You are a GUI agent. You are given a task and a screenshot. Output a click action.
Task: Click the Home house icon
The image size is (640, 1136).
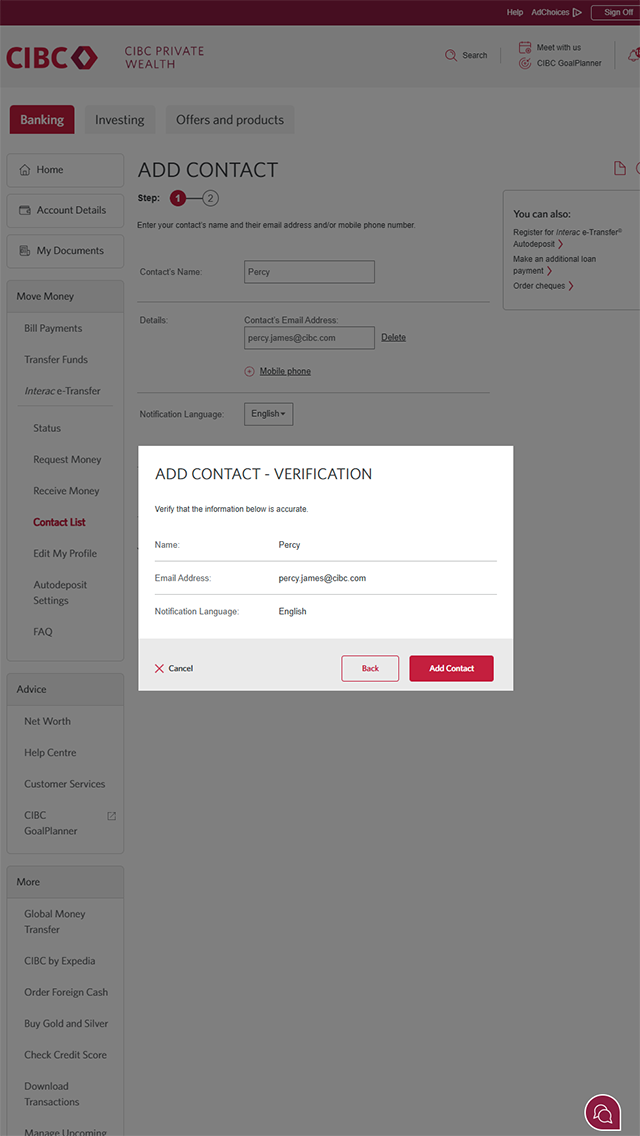[25, 170]
